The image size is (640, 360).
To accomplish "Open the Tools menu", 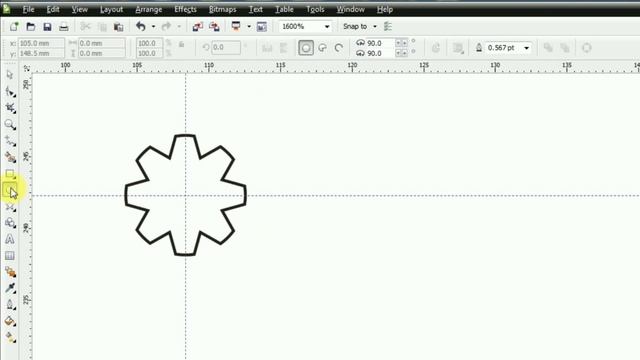I will [315, 9].
